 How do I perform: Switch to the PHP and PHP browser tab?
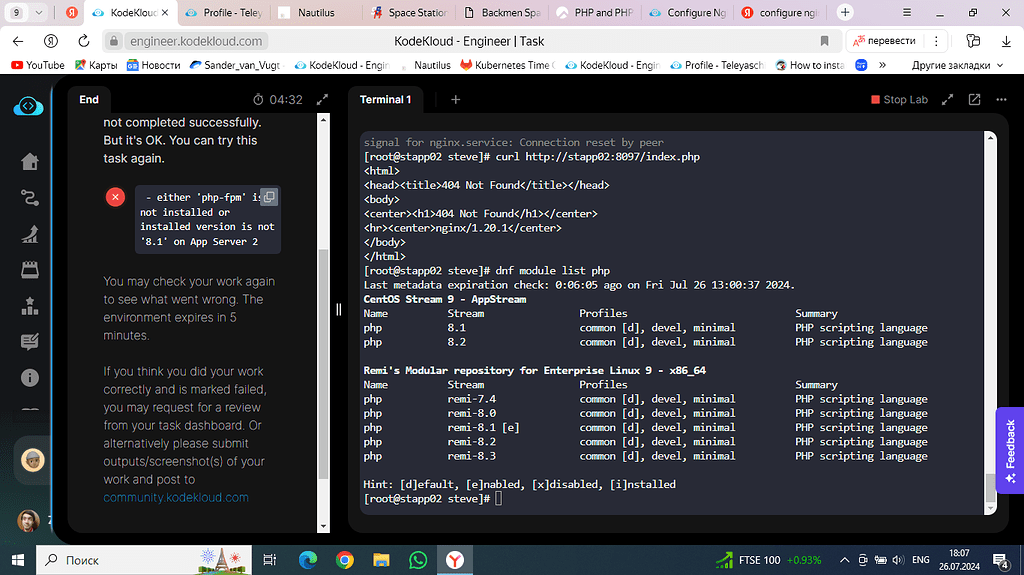click(x=594, y=12)
